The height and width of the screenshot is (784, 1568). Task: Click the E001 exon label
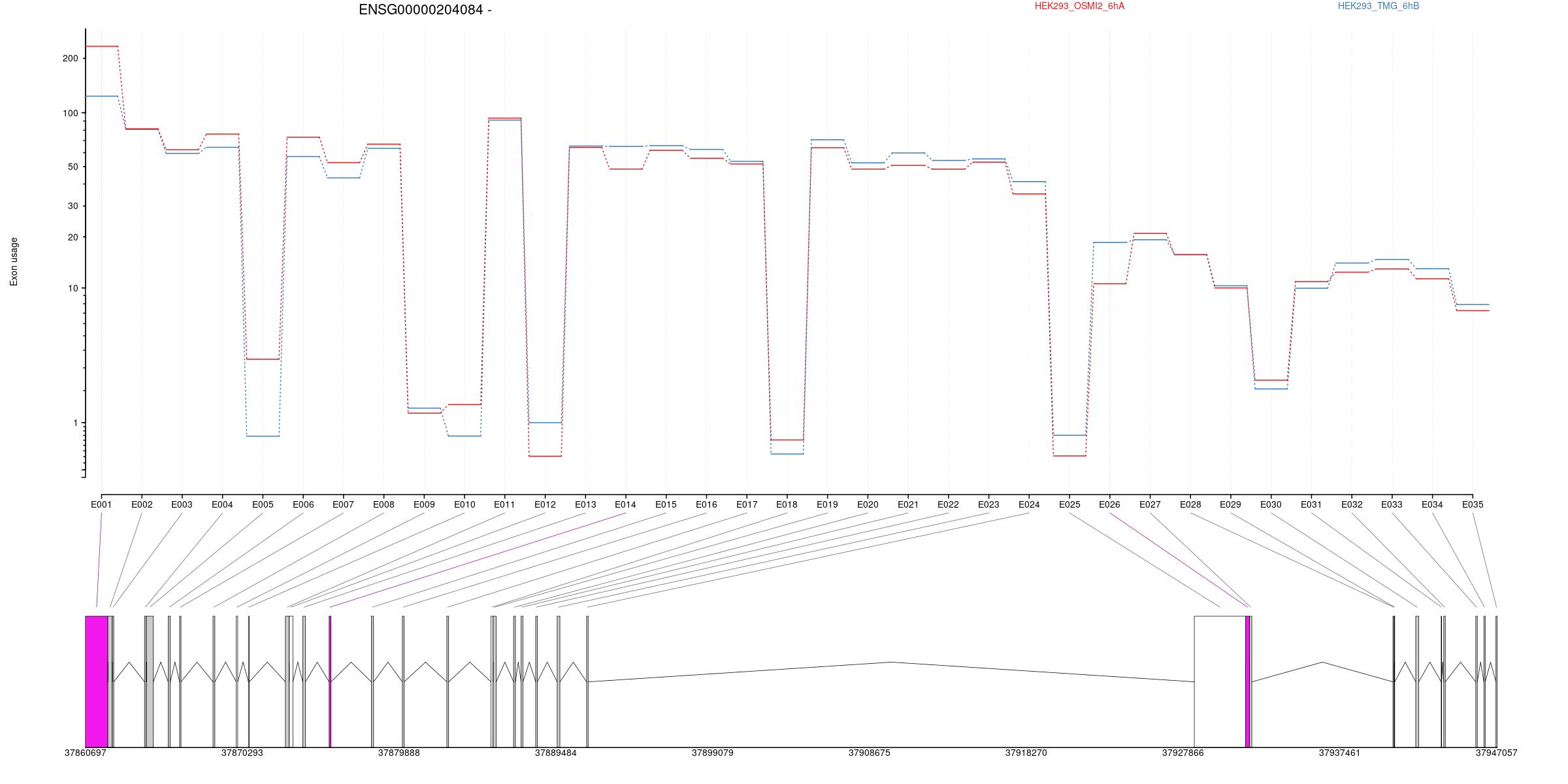pos(101,504)
